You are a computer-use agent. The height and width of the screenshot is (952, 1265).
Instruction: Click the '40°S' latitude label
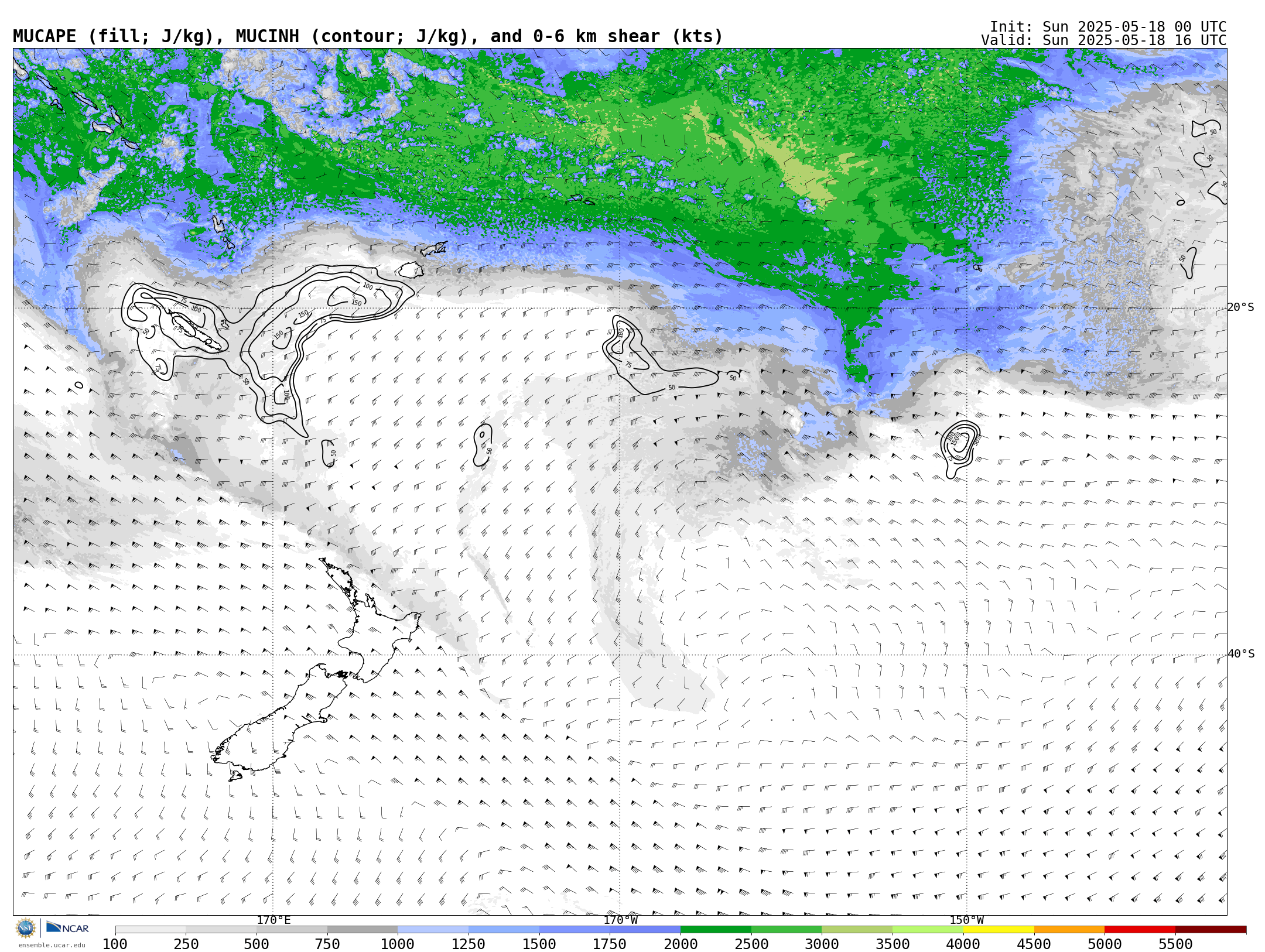(1240, 654)
